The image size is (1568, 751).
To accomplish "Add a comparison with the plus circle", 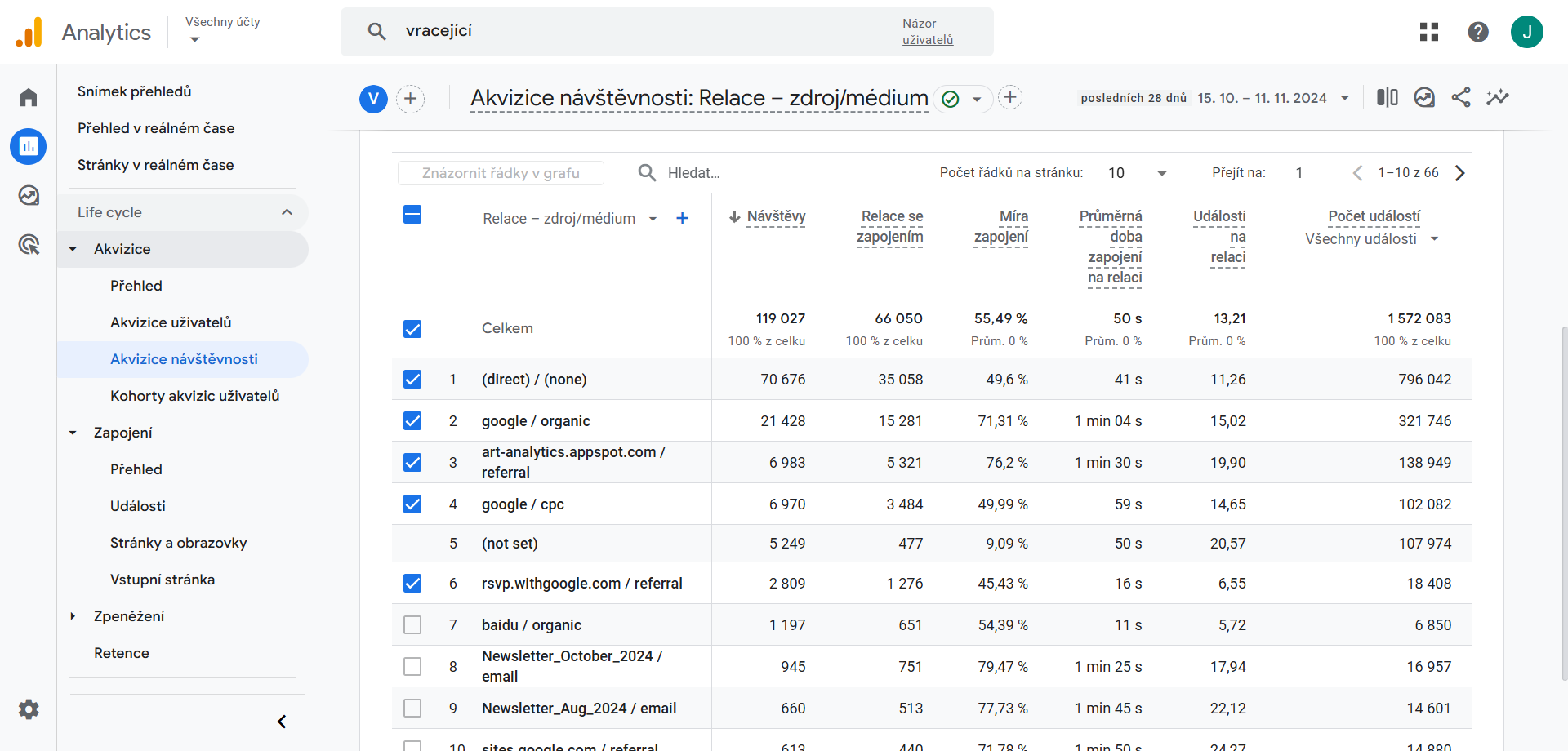I will click(x=411, y=99).
